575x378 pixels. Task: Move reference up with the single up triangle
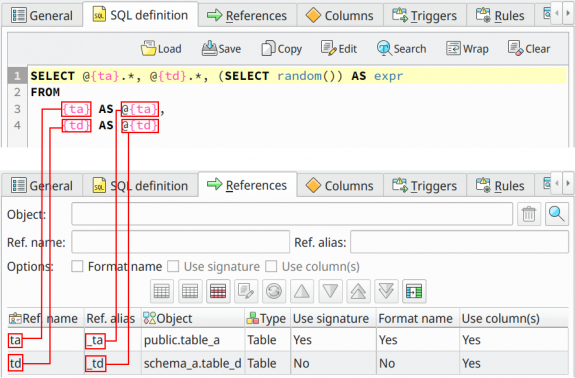(302, 291)
